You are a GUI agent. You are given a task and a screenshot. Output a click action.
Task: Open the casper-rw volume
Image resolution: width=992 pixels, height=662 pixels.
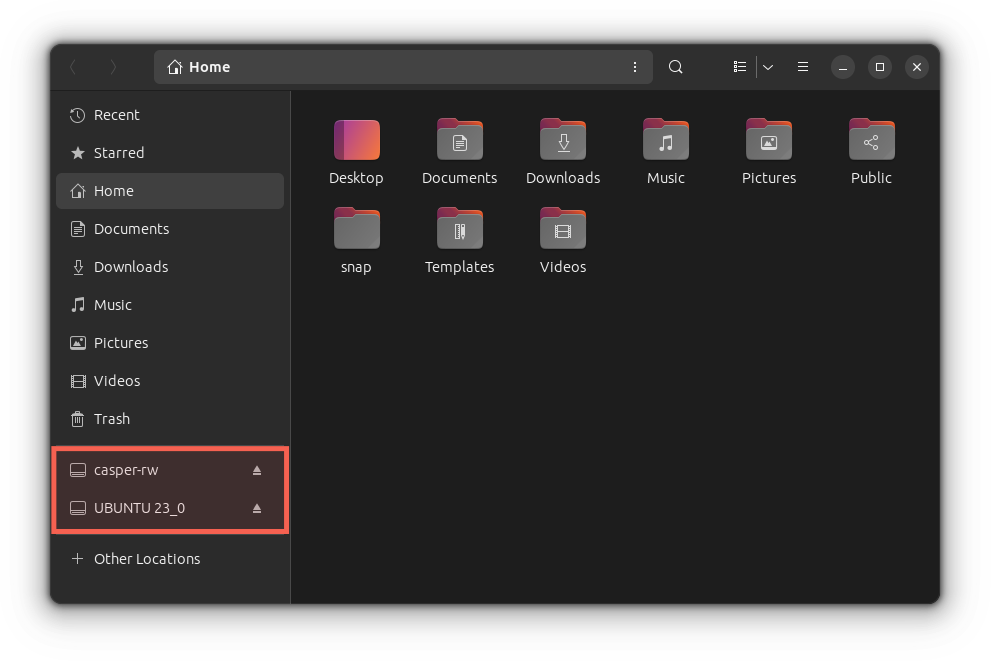point(128,469)
